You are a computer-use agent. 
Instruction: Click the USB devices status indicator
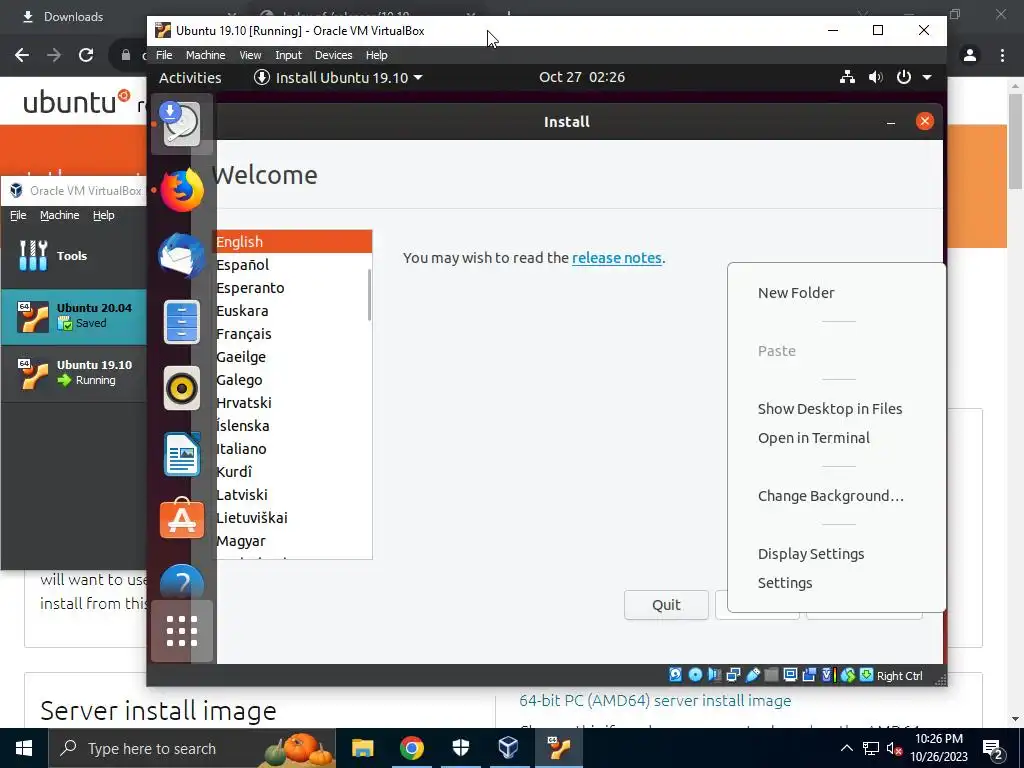752,675
